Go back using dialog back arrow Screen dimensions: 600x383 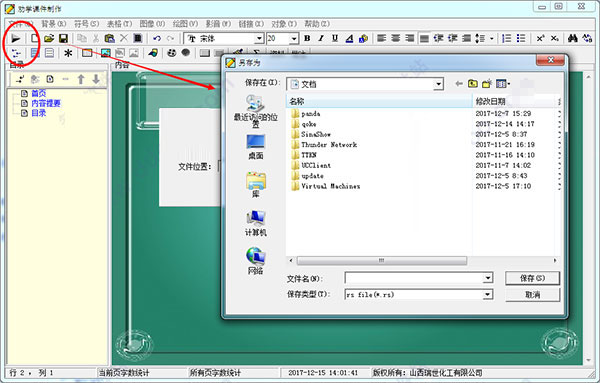click(459, 83)
